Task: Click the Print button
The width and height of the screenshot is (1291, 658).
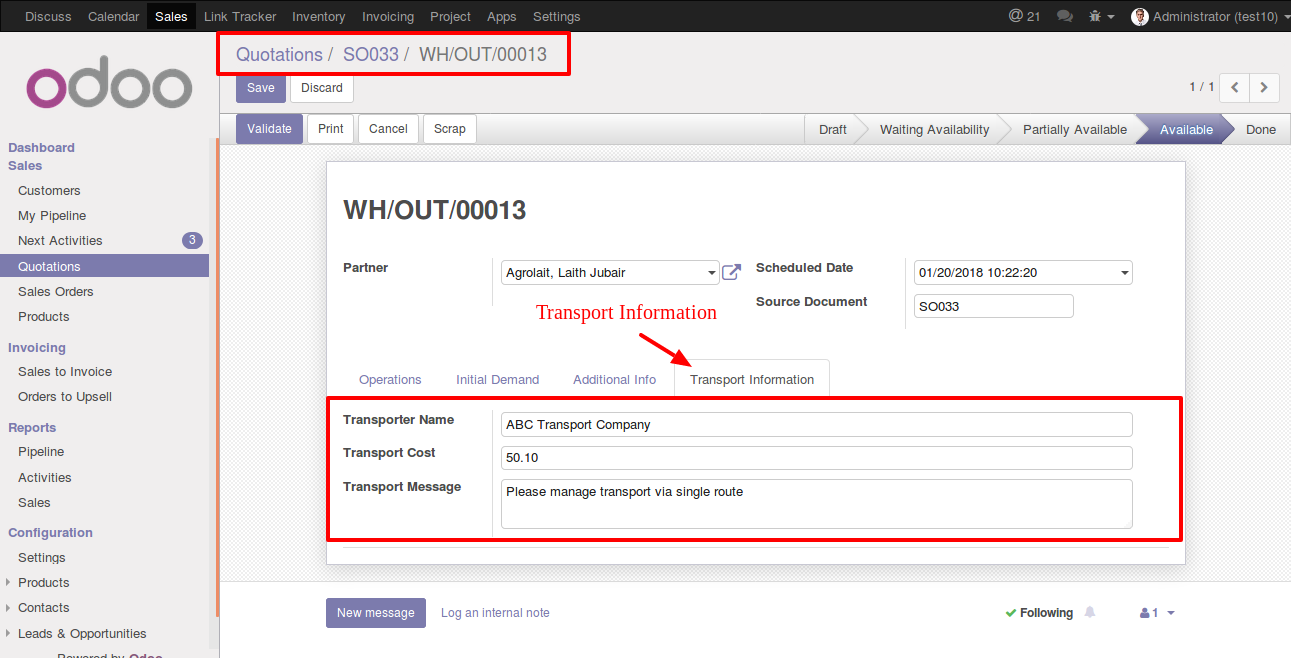Action: (331, 129)
